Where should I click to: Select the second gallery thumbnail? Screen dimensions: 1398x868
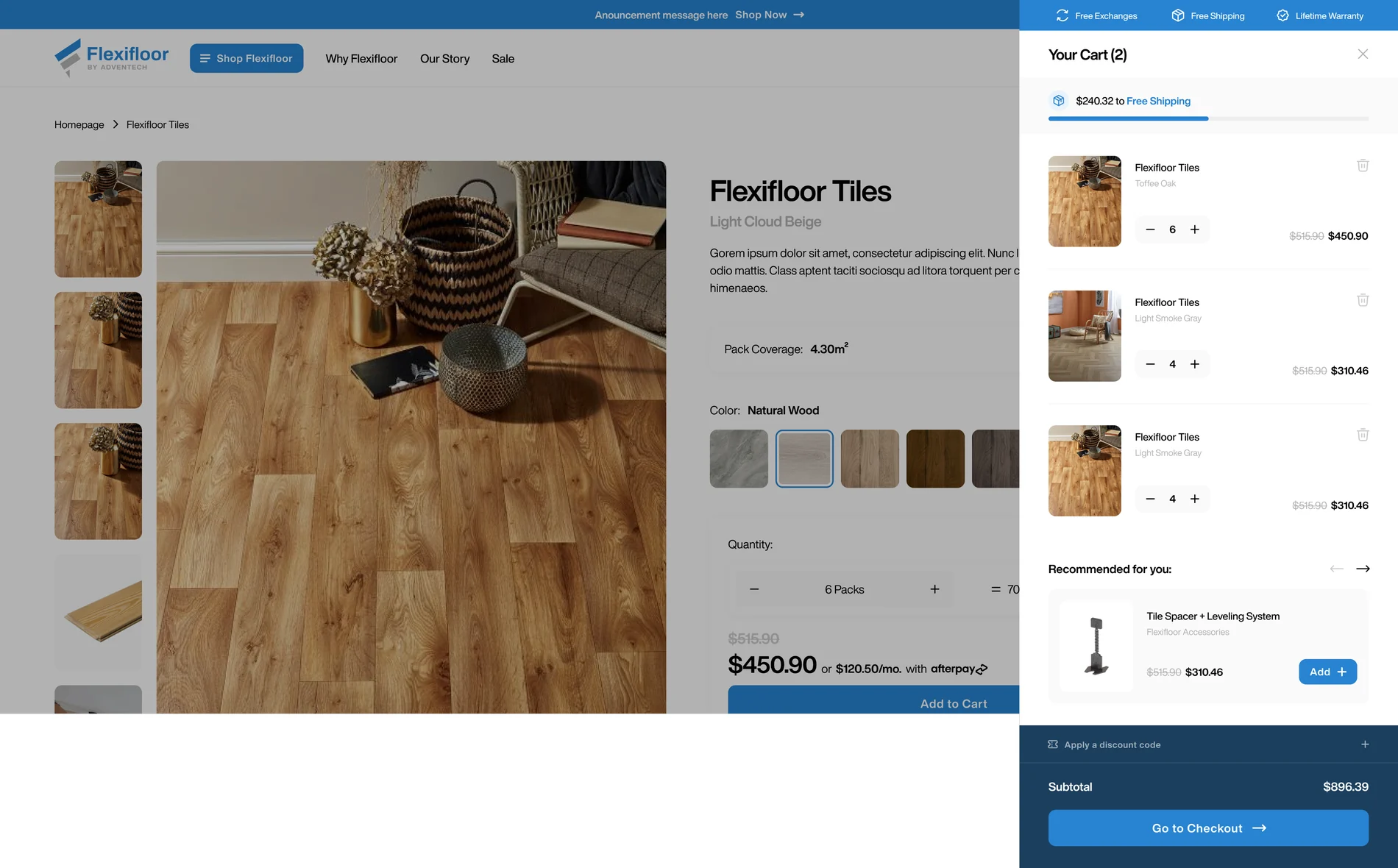(x=98, y=350)
